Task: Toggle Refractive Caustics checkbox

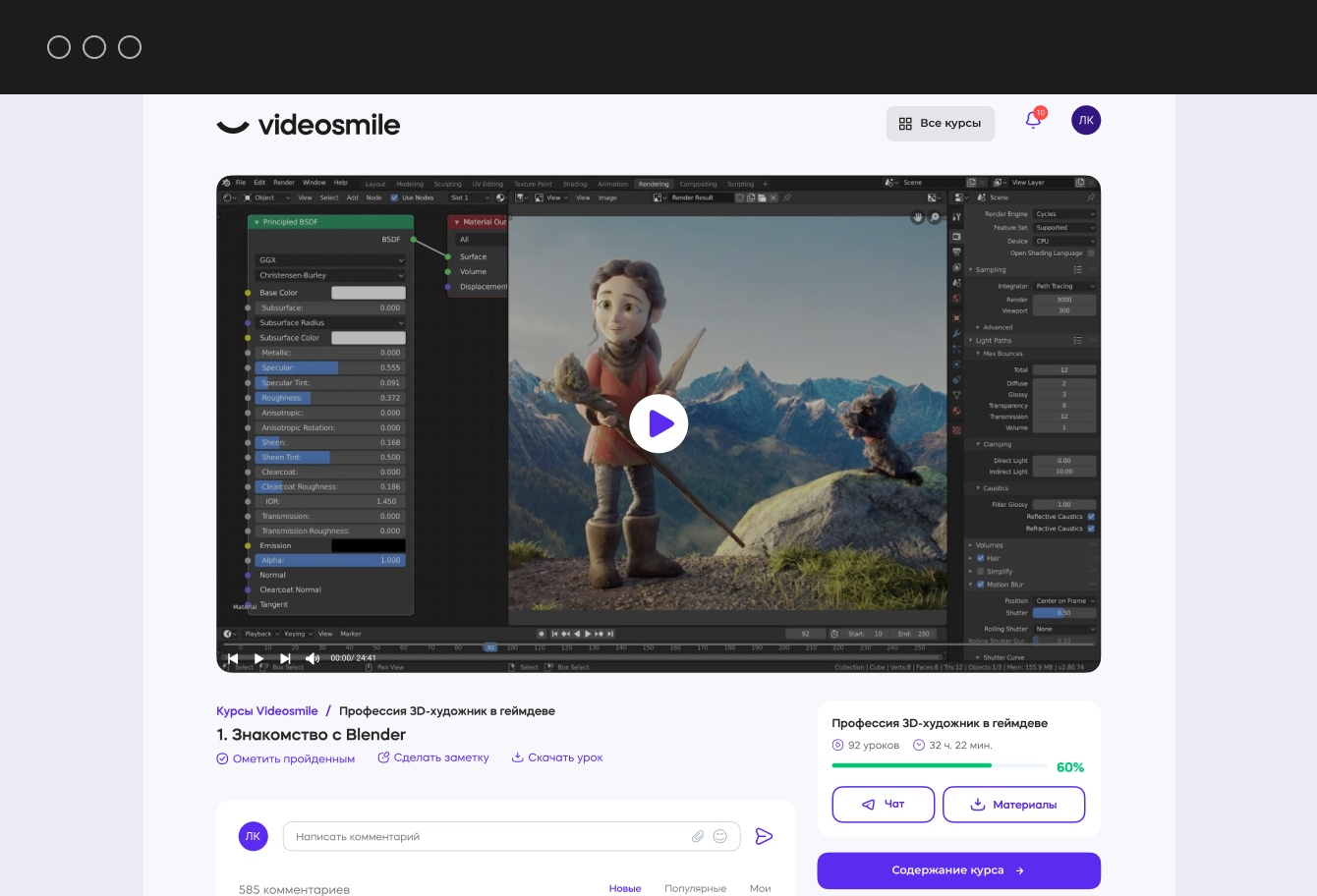Action: point(1091,529)
